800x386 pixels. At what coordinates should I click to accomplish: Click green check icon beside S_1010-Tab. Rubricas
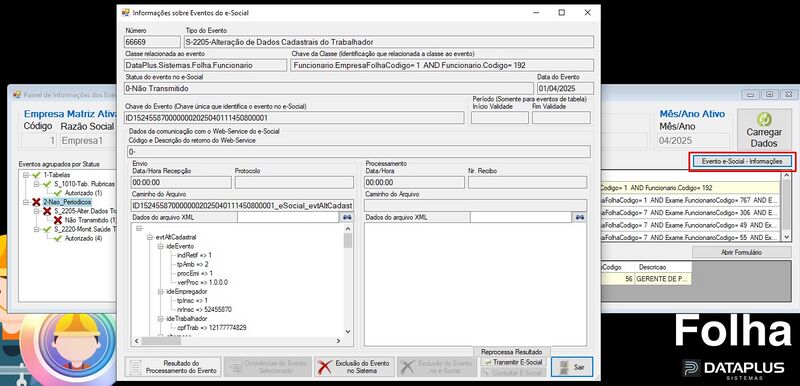pos(47,184)
